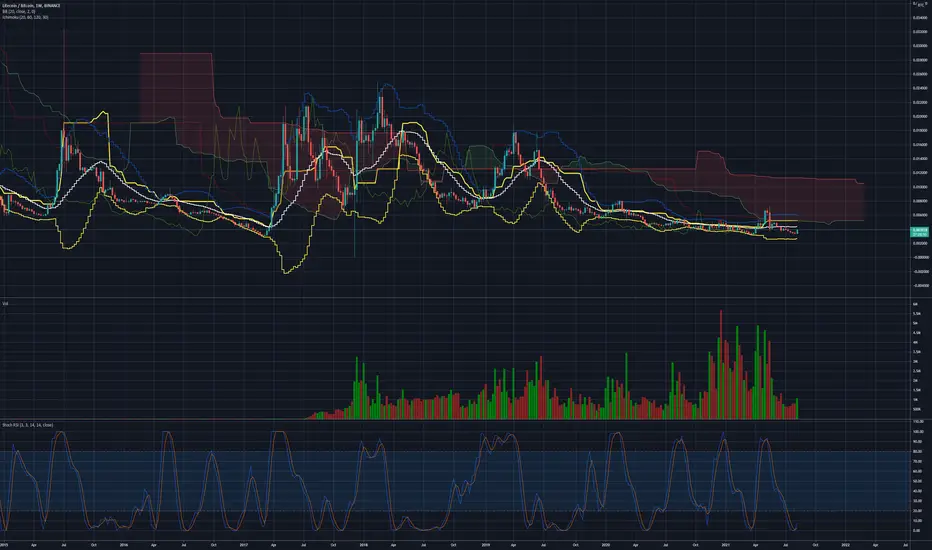The image size is (932, 550).
Task: Click the 2016 label on time axis
Action: click(124, 544)
